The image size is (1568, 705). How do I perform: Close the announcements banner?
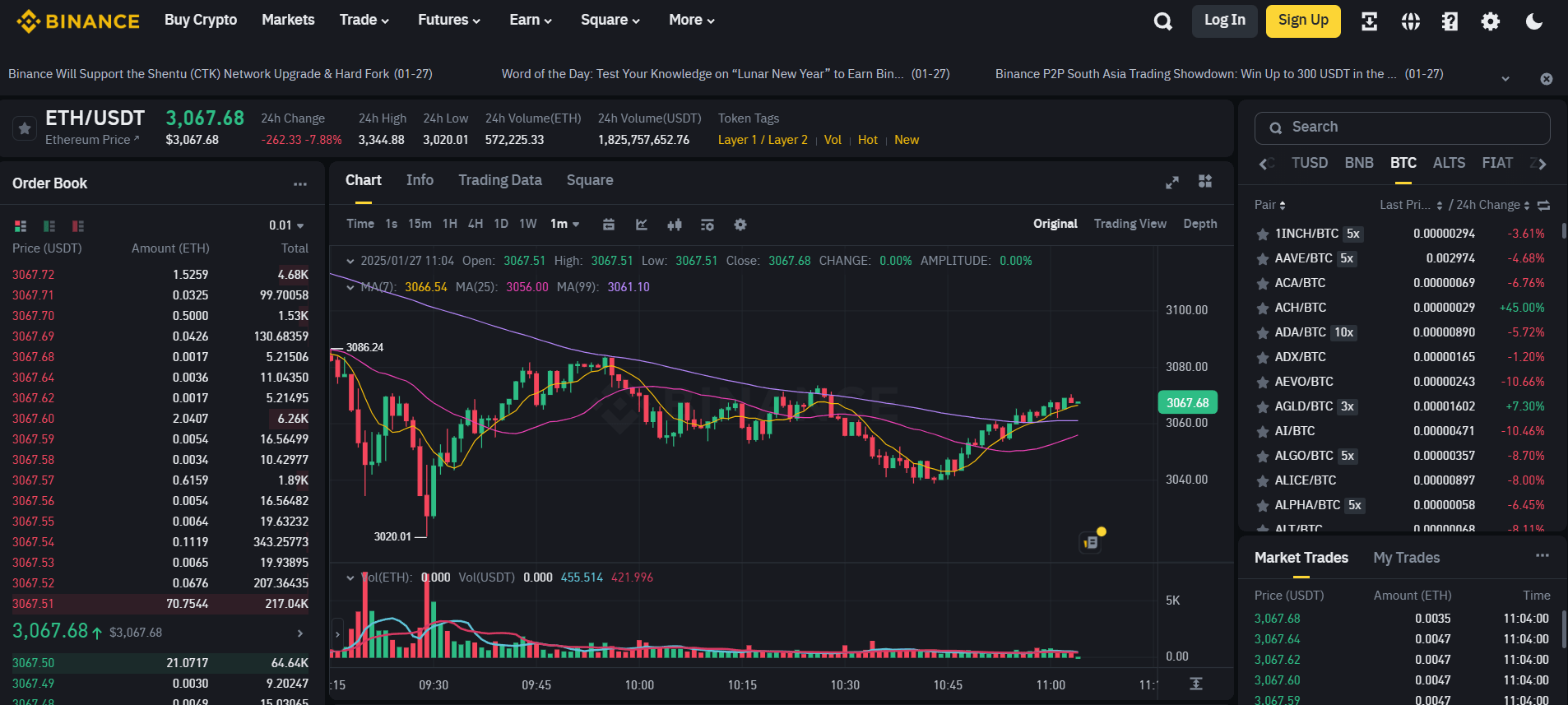click(x=1547, y=79)
